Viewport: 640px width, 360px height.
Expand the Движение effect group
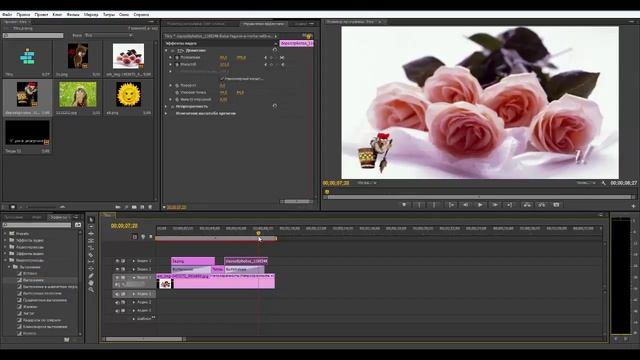tap(167, 50)
